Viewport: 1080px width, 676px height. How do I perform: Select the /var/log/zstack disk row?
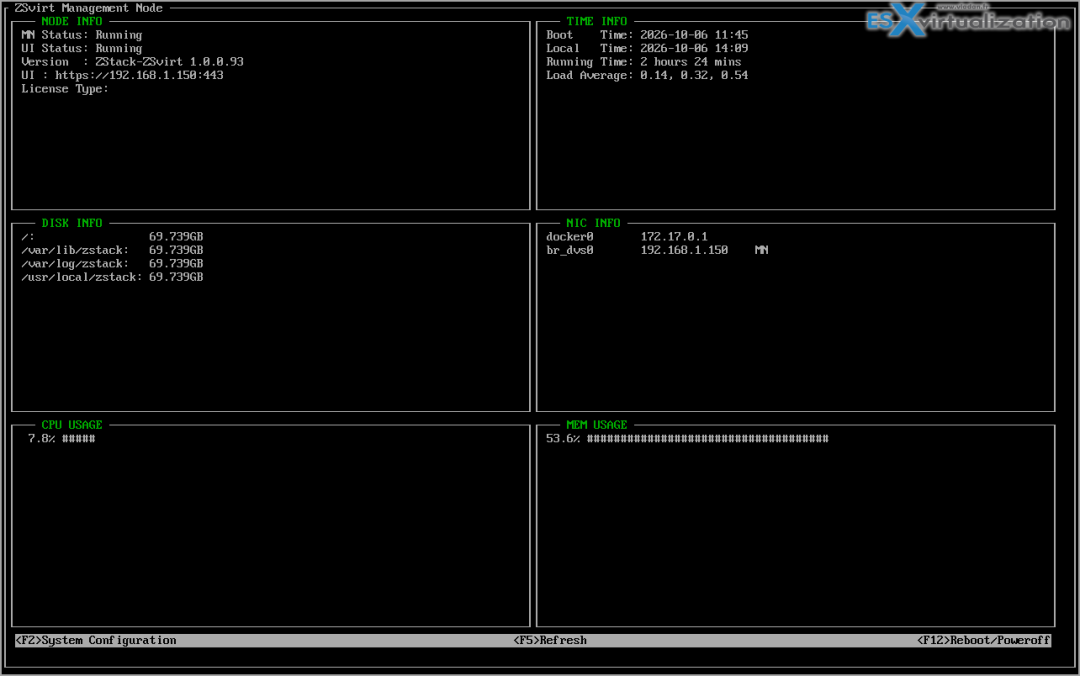[x=112, y=263]
